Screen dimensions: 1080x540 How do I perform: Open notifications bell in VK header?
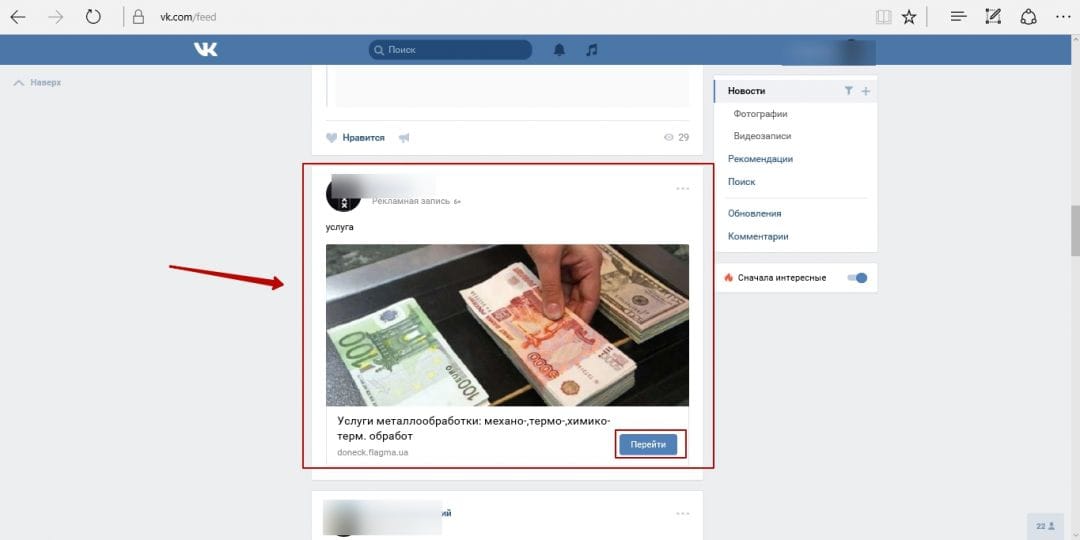click(560, 49)
